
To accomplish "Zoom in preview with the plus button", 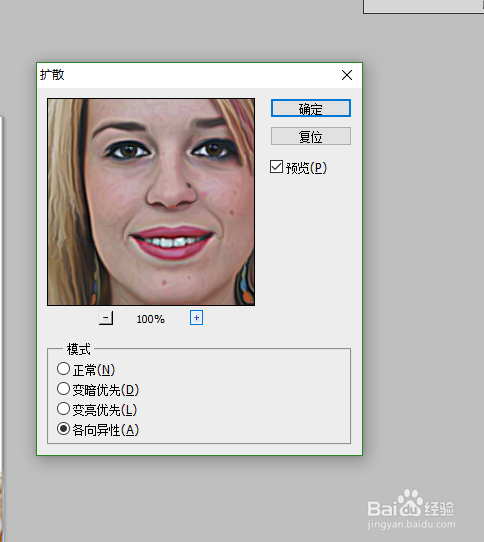I will tap(196, 318).
